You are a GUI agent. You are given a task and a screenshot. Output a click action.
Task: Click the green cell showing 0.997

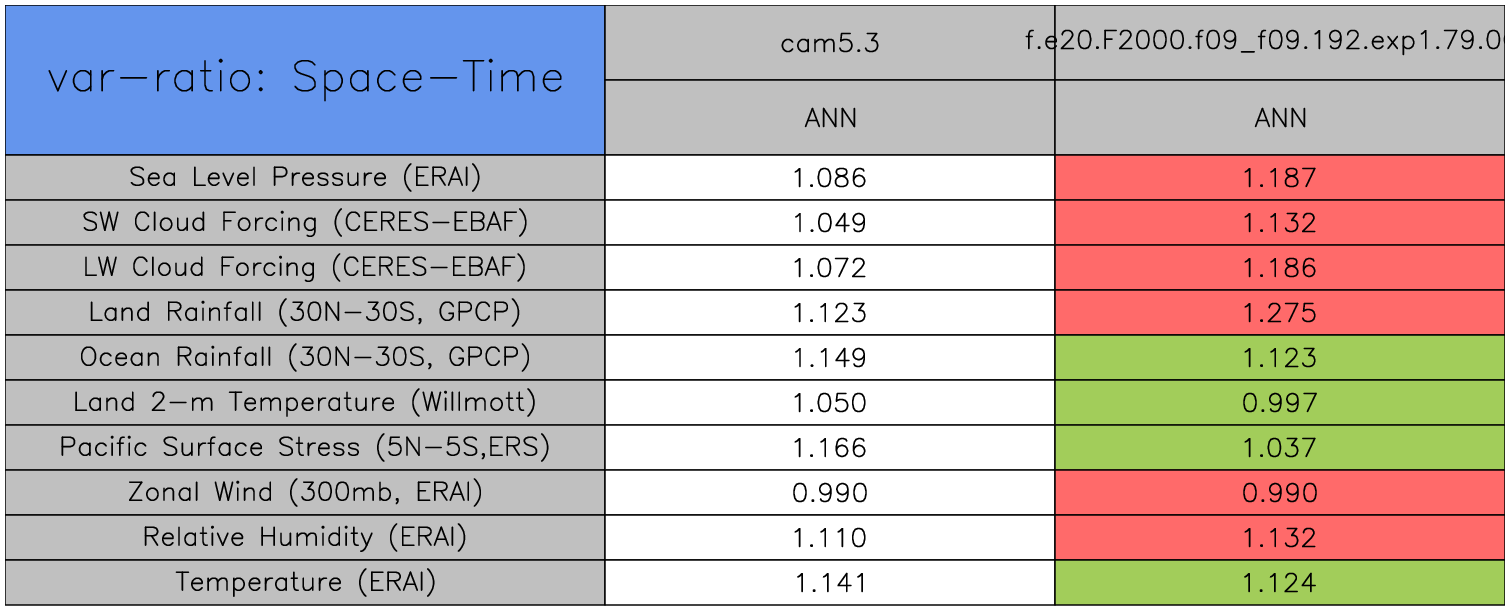(x=1280, y=403)
